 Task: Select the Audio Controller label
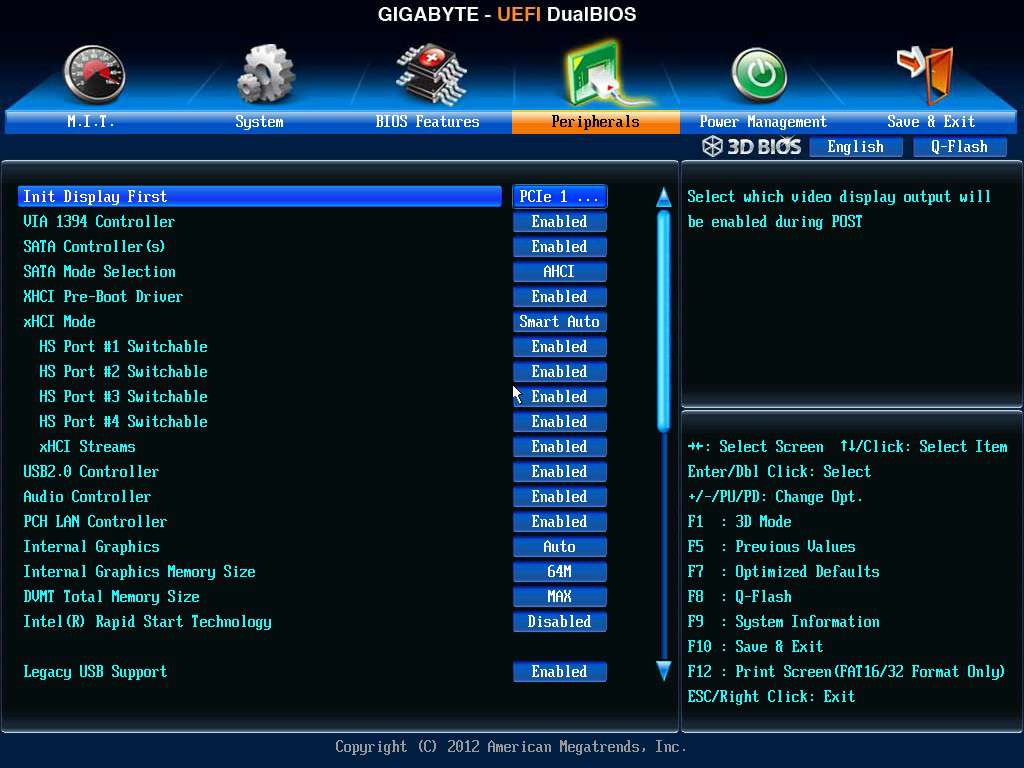(87, 497)
